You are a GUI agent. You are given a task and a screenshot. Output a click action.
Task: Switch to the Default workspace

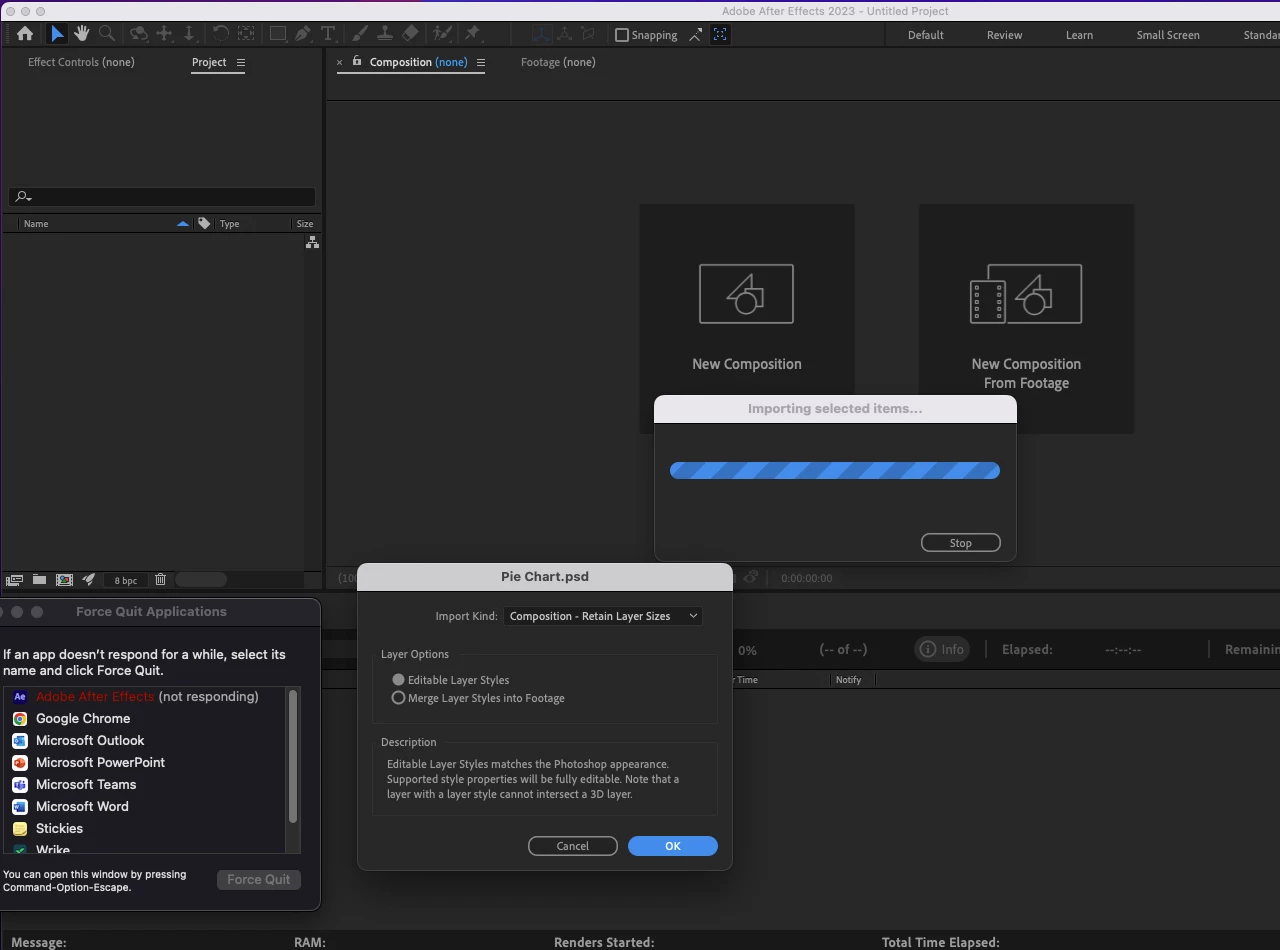[926, 35]
